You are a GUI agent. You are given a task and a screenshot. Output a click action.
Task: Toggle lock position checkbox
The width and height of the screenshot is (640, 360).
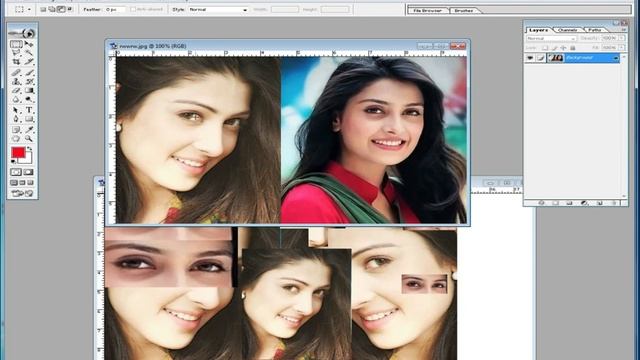pos(564,48)
